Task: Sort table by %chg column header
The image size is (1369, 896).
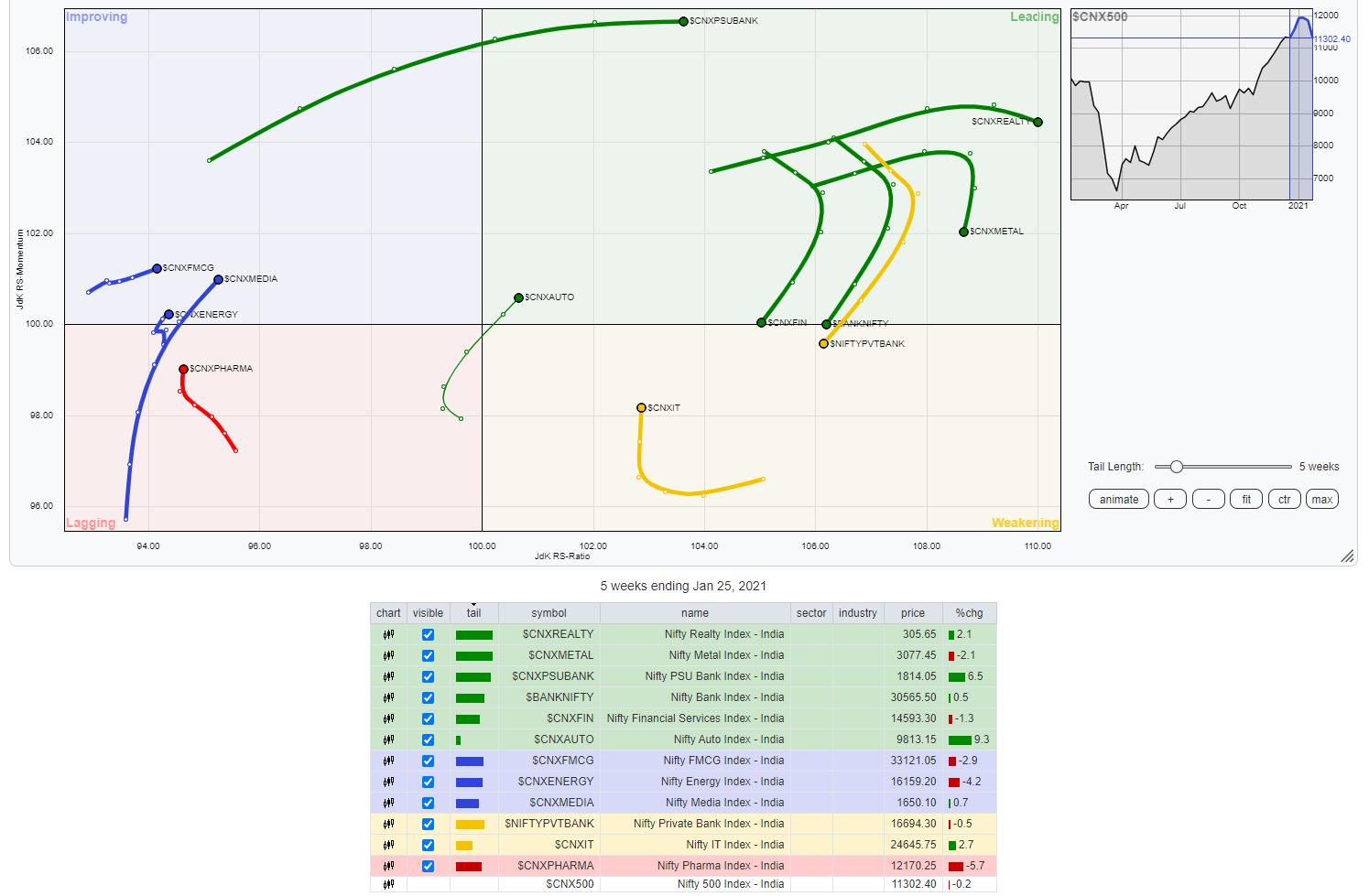Action: click(x=969, y=613)
